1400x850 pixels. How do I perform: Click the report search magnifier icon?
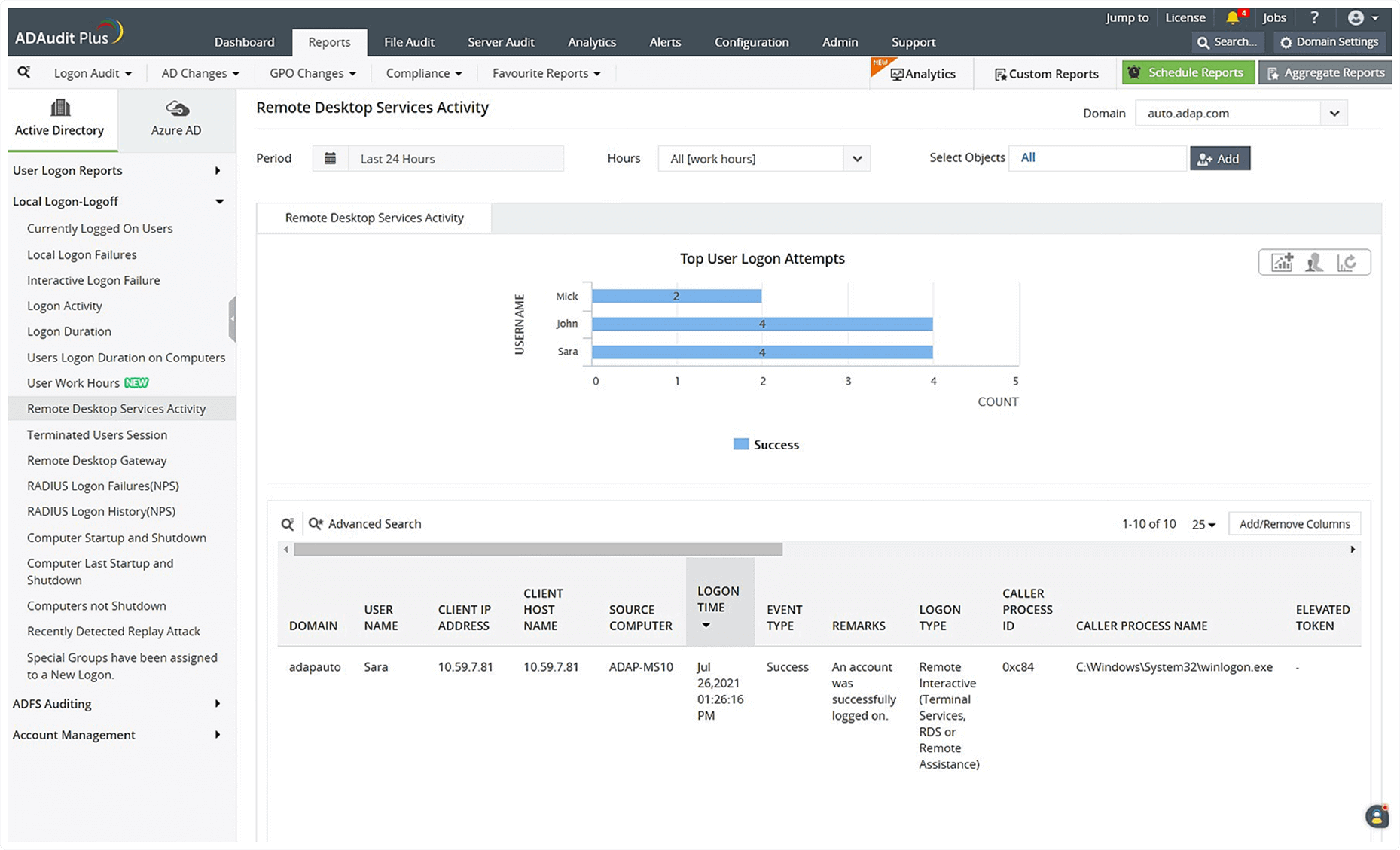[24, 72]
